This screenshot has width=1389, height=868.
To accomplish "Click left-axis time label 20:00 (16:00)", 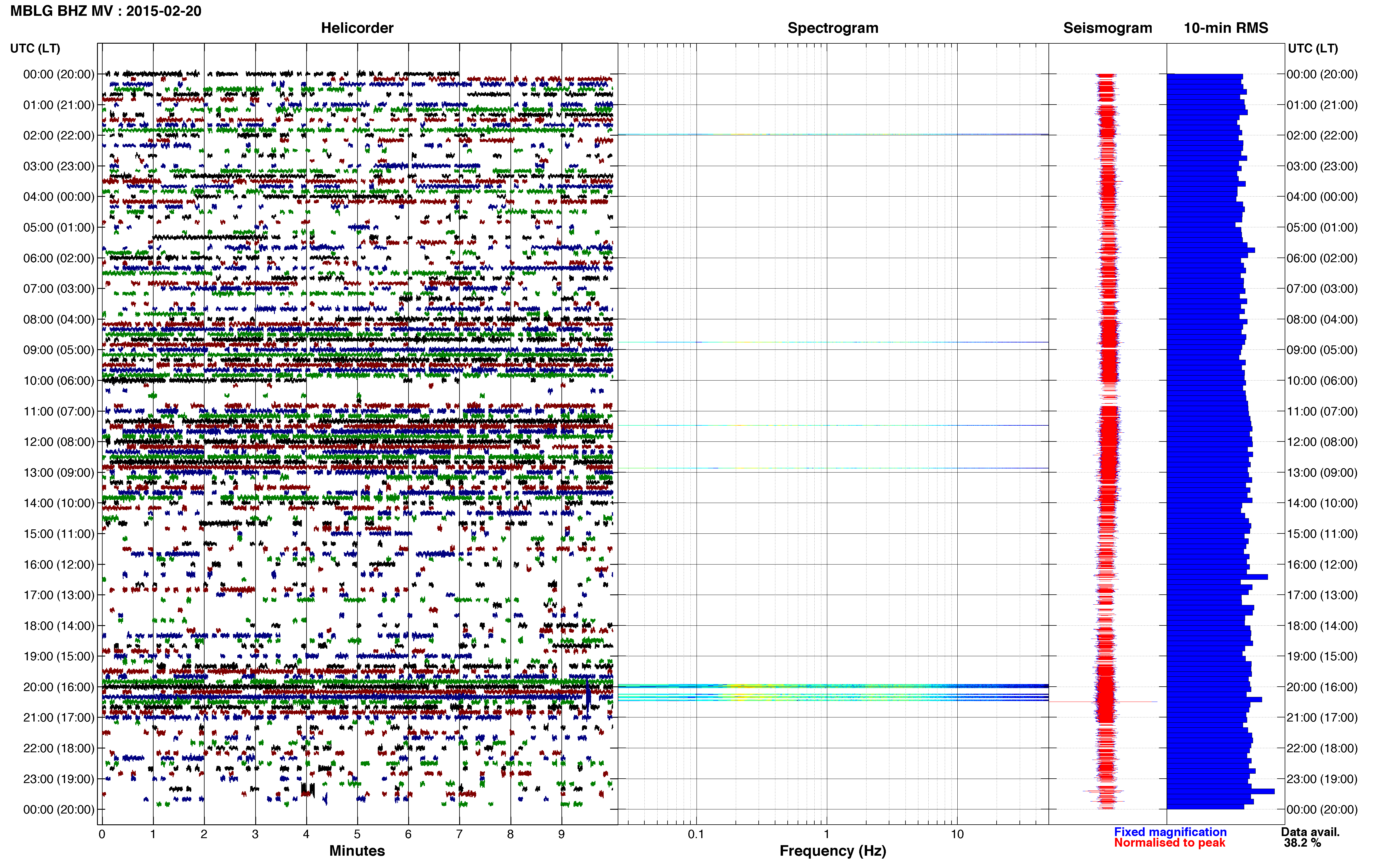I will [59, 687].
